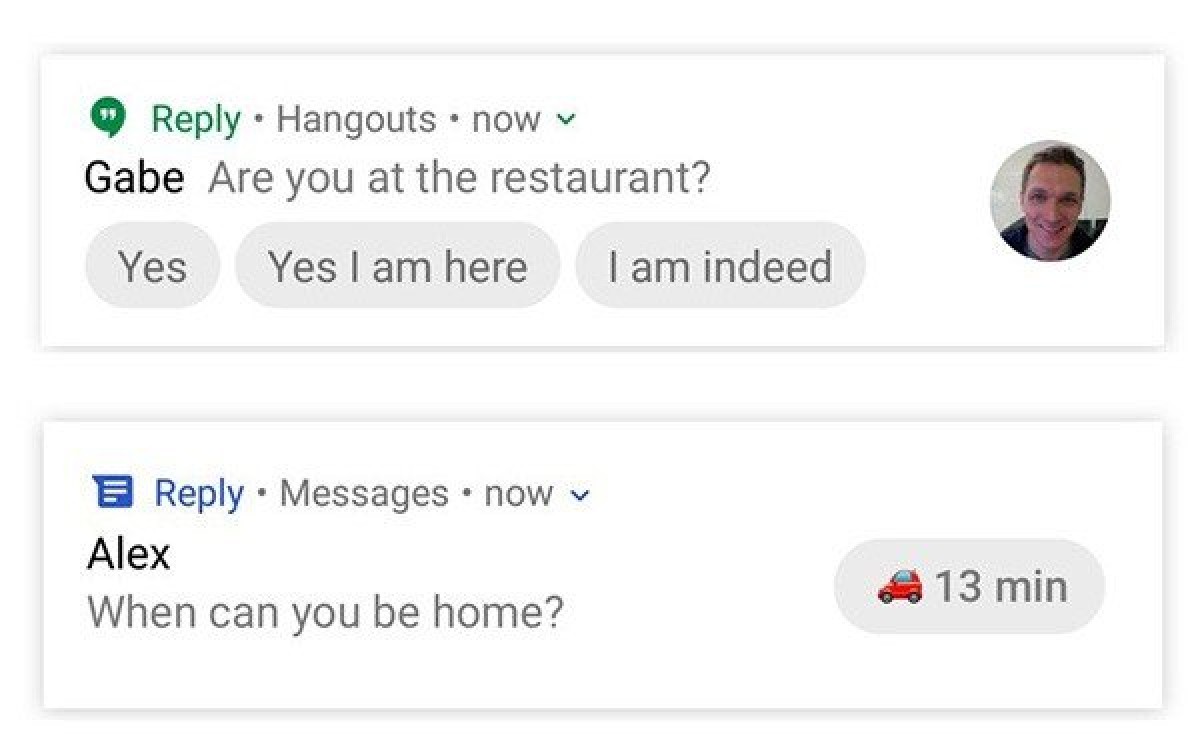
Task: Open Gabe's message "Are you at the restaurant?"
Action: point(459,179)
